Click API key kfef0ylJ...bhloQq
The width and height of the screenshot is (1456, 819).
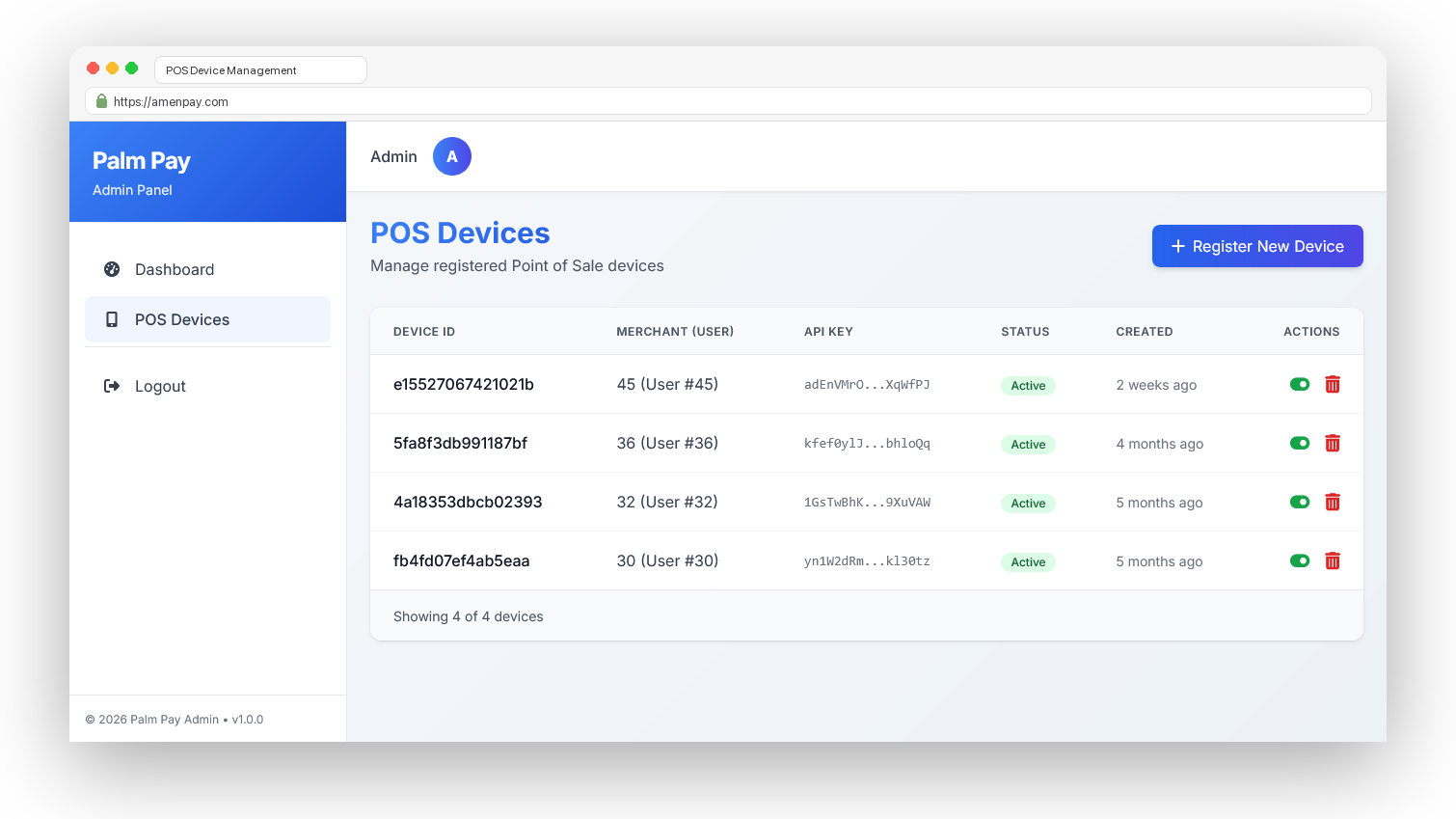pos(867,443)
